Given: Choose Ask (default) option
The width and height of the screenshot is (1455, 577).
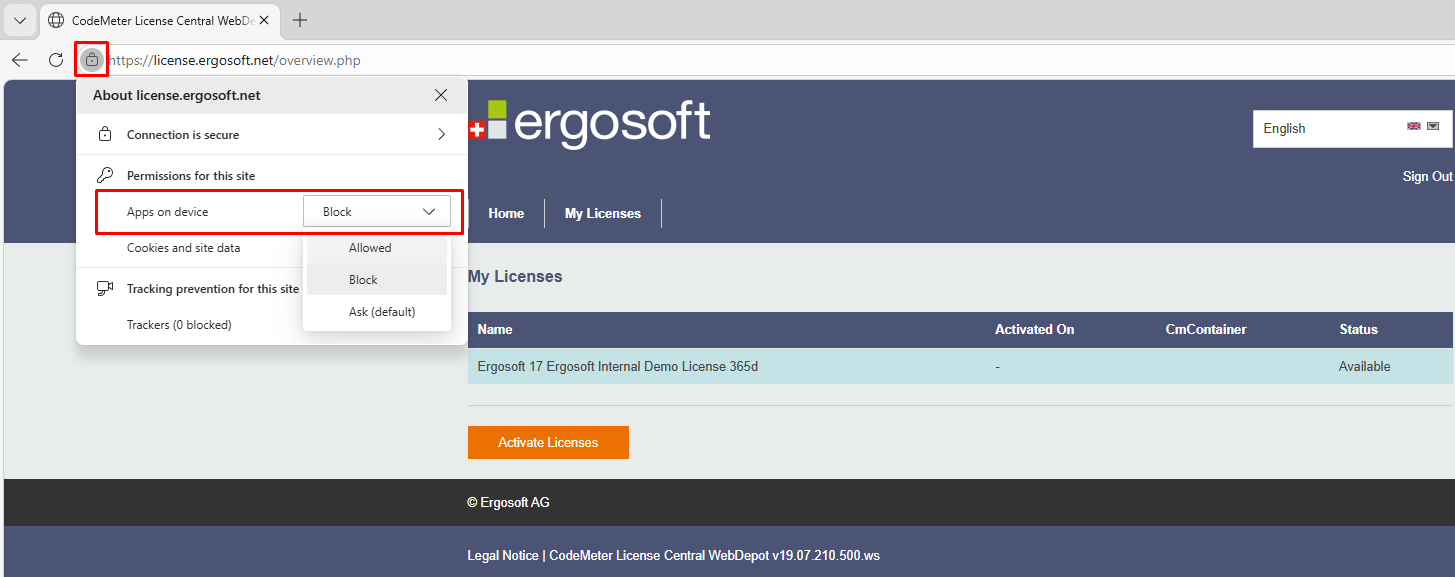Looking at the screenshot, I should pyautogui.click(x=377, y=312).
